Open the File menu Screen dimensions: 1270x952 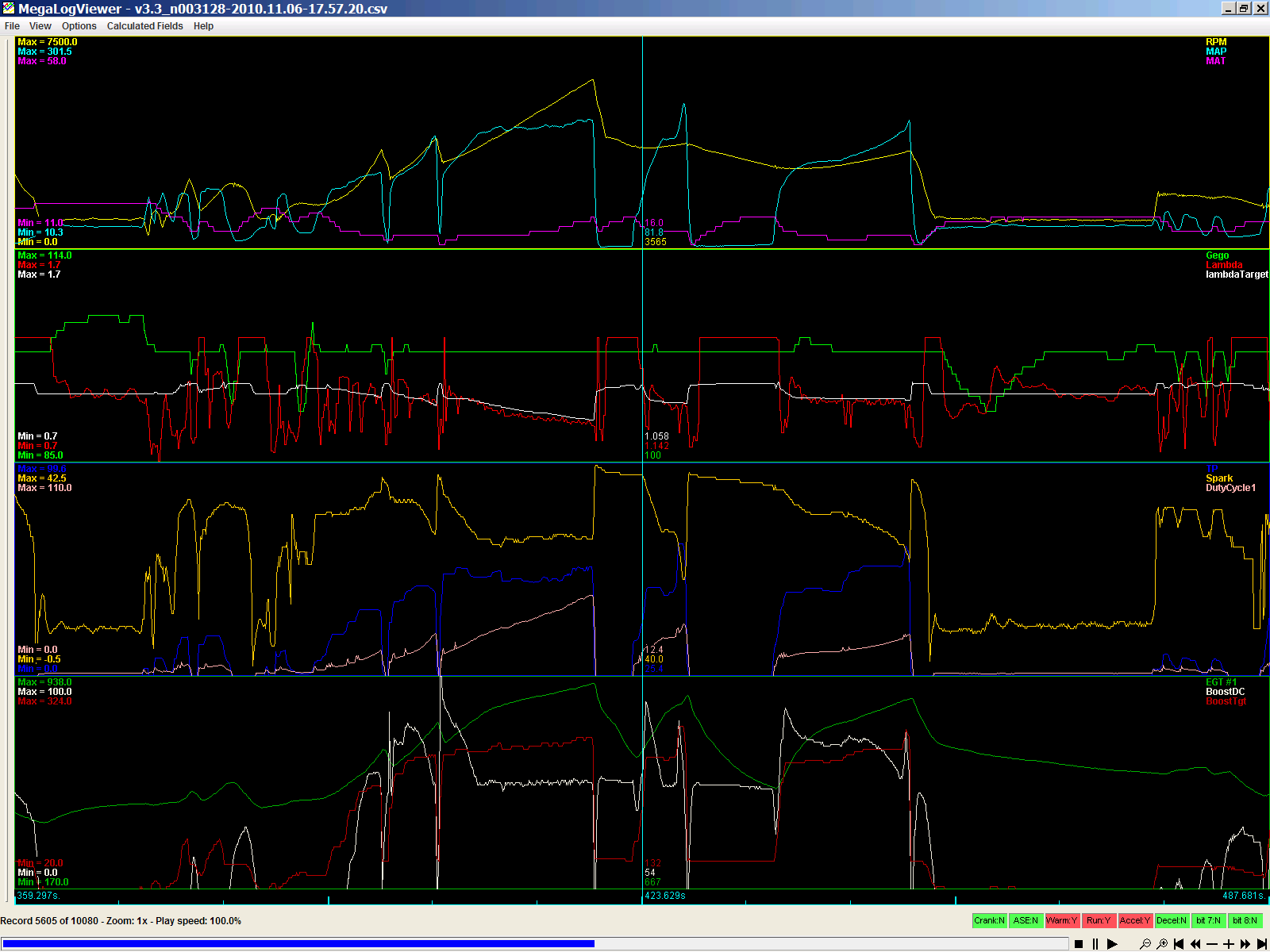click(12, 26)
